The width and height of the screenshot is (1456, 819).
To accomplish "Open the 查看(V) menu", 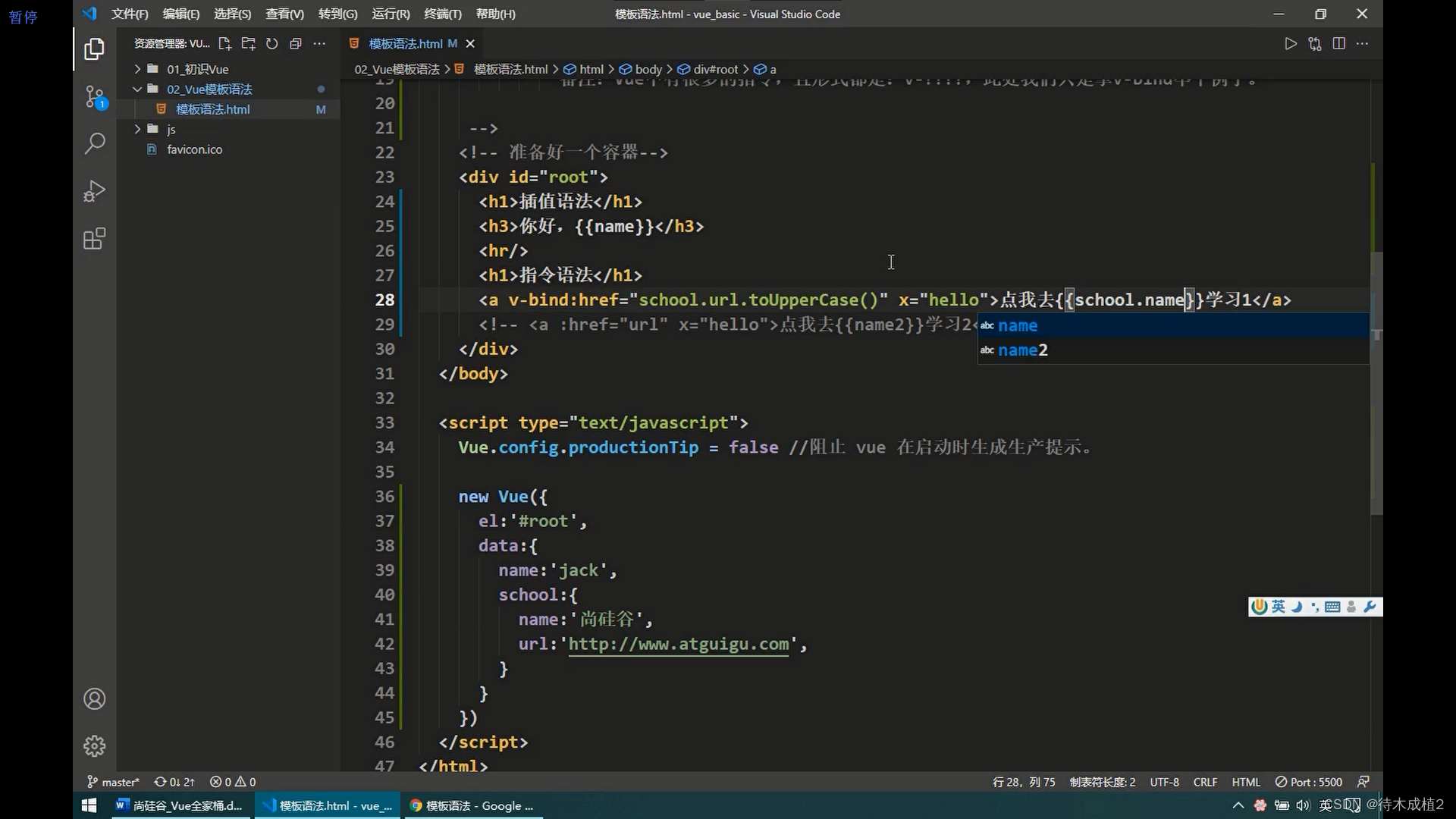I will 284,14.
